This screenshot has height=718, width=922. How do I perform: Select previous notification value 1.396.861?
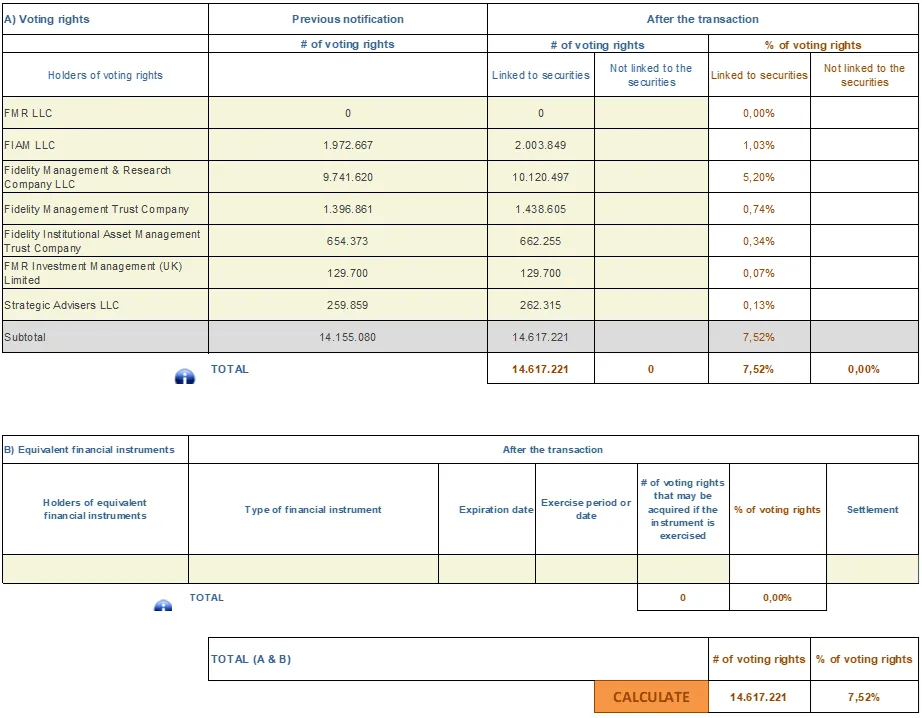[x=348, y=209]
